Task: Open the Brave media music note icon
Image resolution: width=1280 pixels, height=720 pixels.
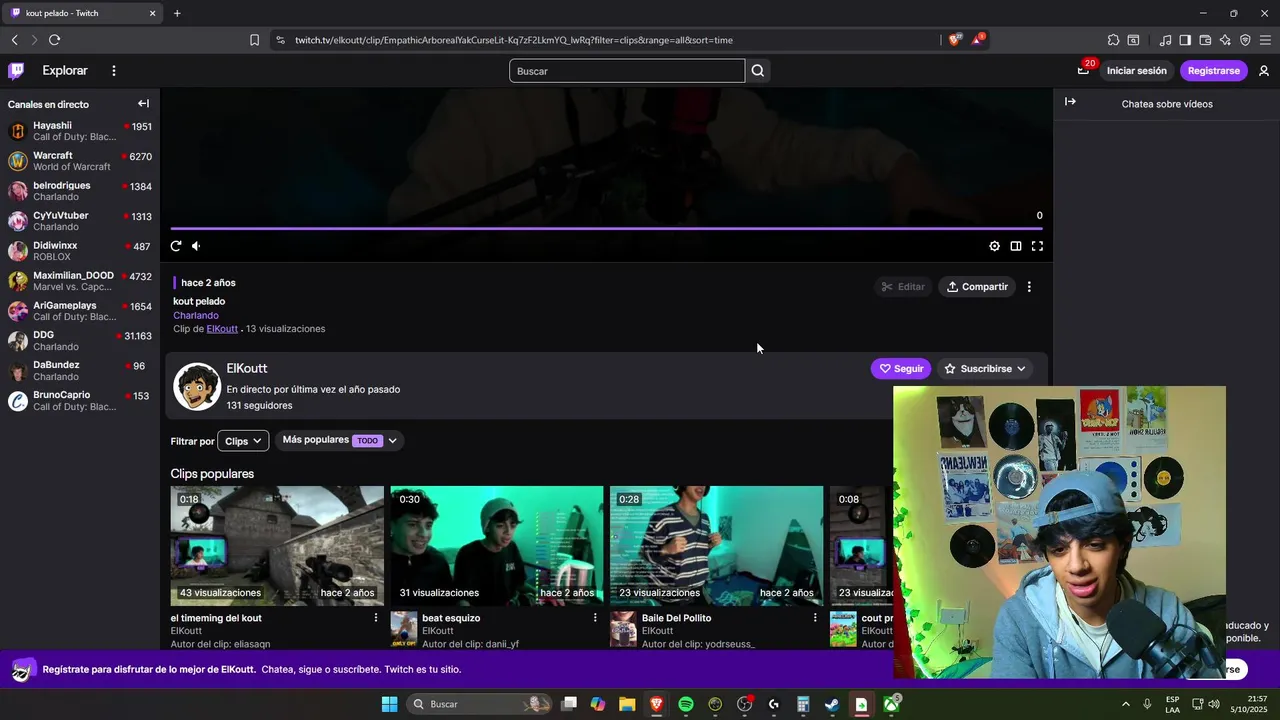Action: (1165, 40)
